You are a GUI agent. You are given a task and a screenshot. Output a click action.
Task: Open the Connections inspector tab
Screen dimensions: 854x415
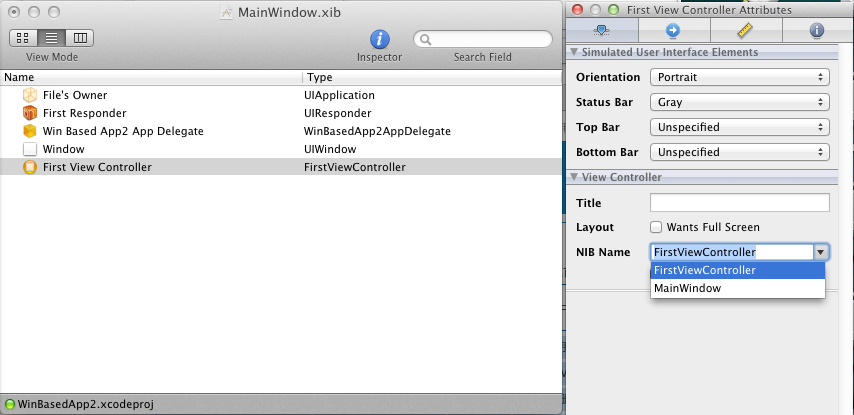(x=674, y=30)
